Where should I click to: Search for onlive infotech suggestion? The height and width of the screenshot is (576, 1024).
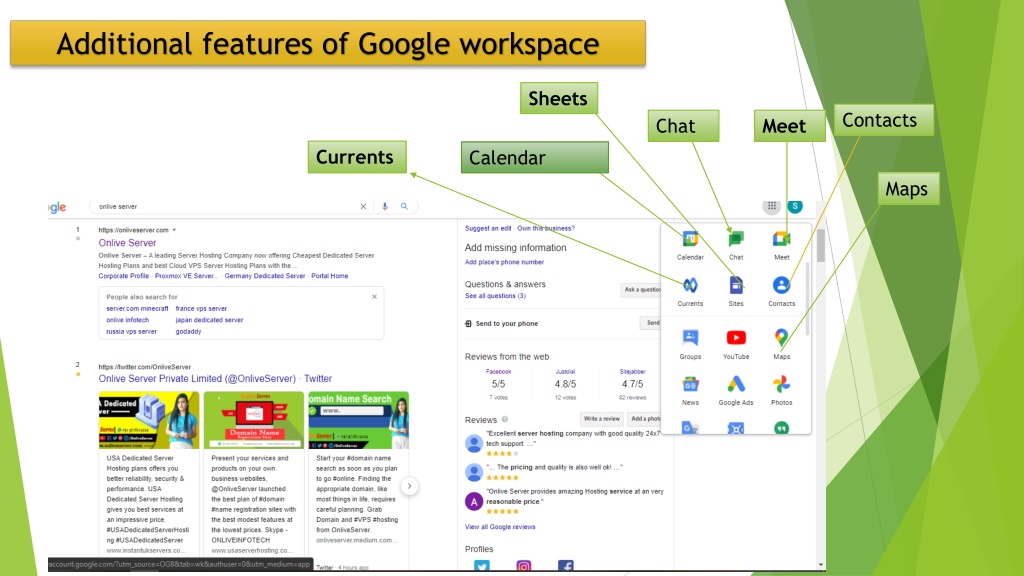click(127, 320)
